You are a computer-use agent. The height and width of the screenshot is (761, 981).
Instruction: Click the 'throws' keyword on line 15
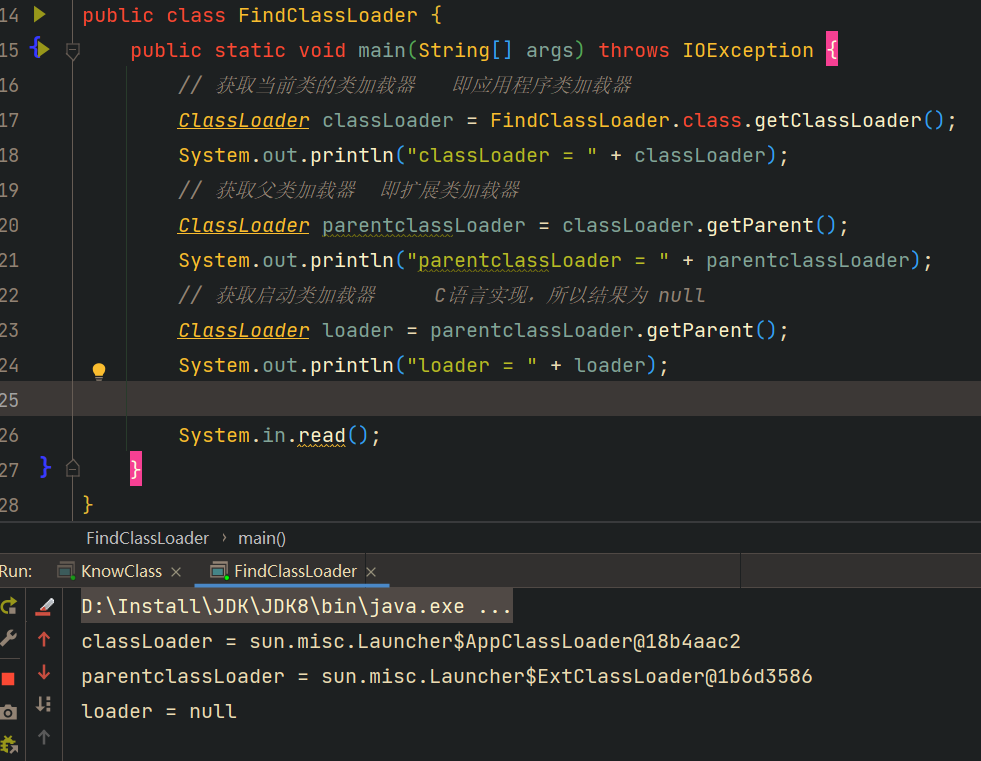(x=634, y=50)
